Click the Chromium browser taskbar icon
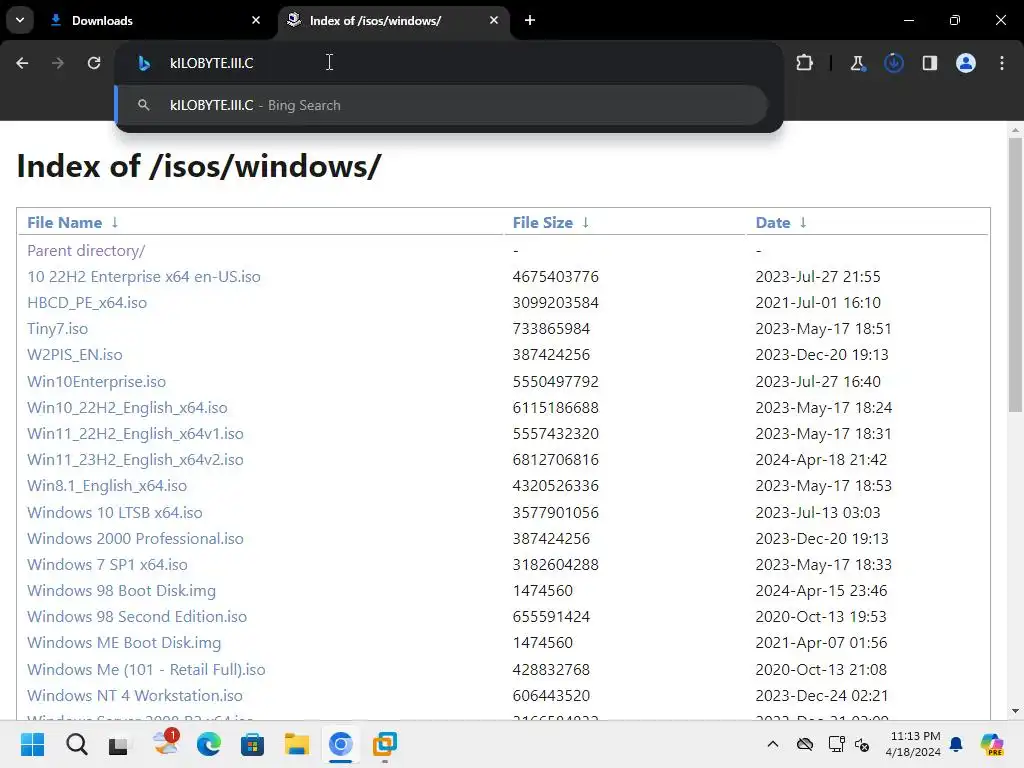Screen dimensions: 1024x768 pos(340,744)
